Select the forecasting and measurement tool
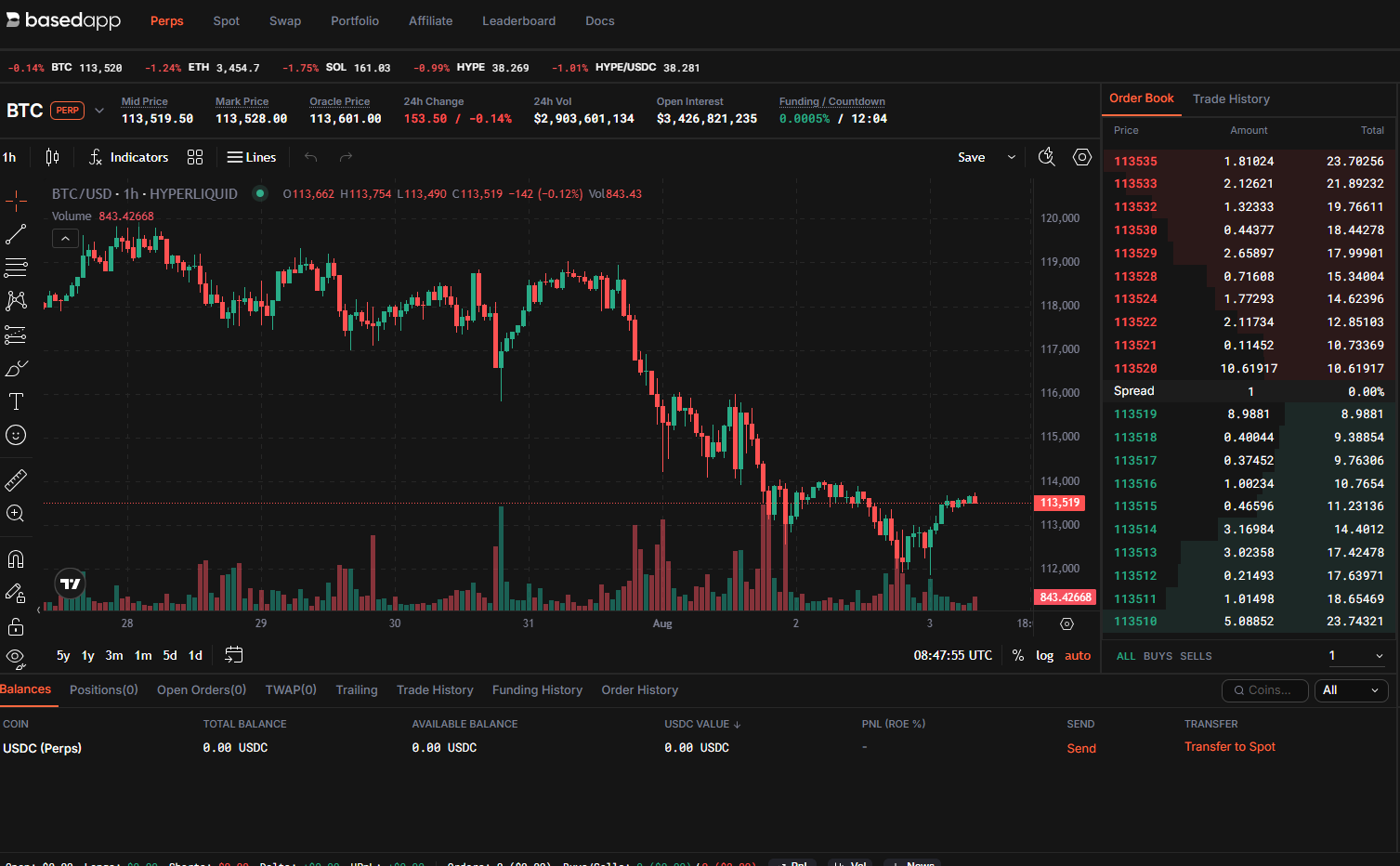1400x866 pixels. 16,335
